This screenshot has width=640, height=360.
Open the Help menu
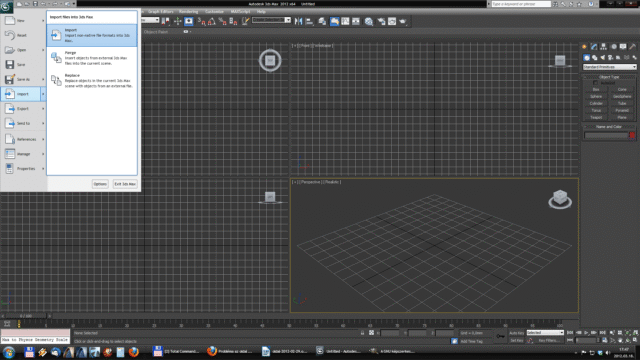[261, 11]
